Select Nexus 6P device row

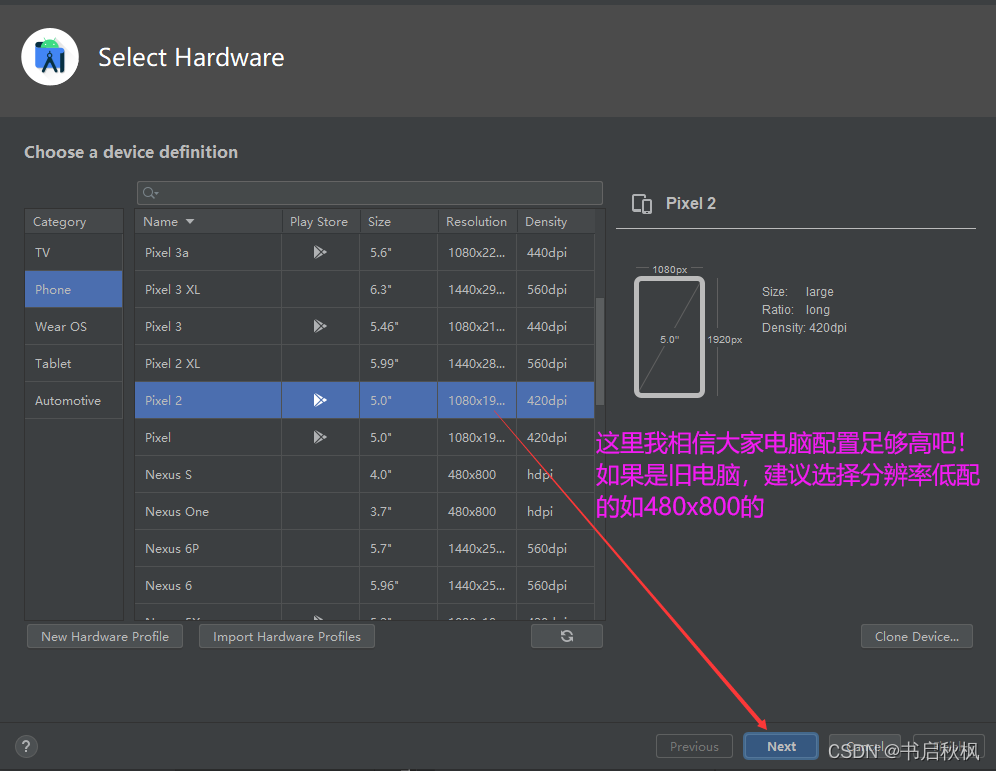pos(365,548)
